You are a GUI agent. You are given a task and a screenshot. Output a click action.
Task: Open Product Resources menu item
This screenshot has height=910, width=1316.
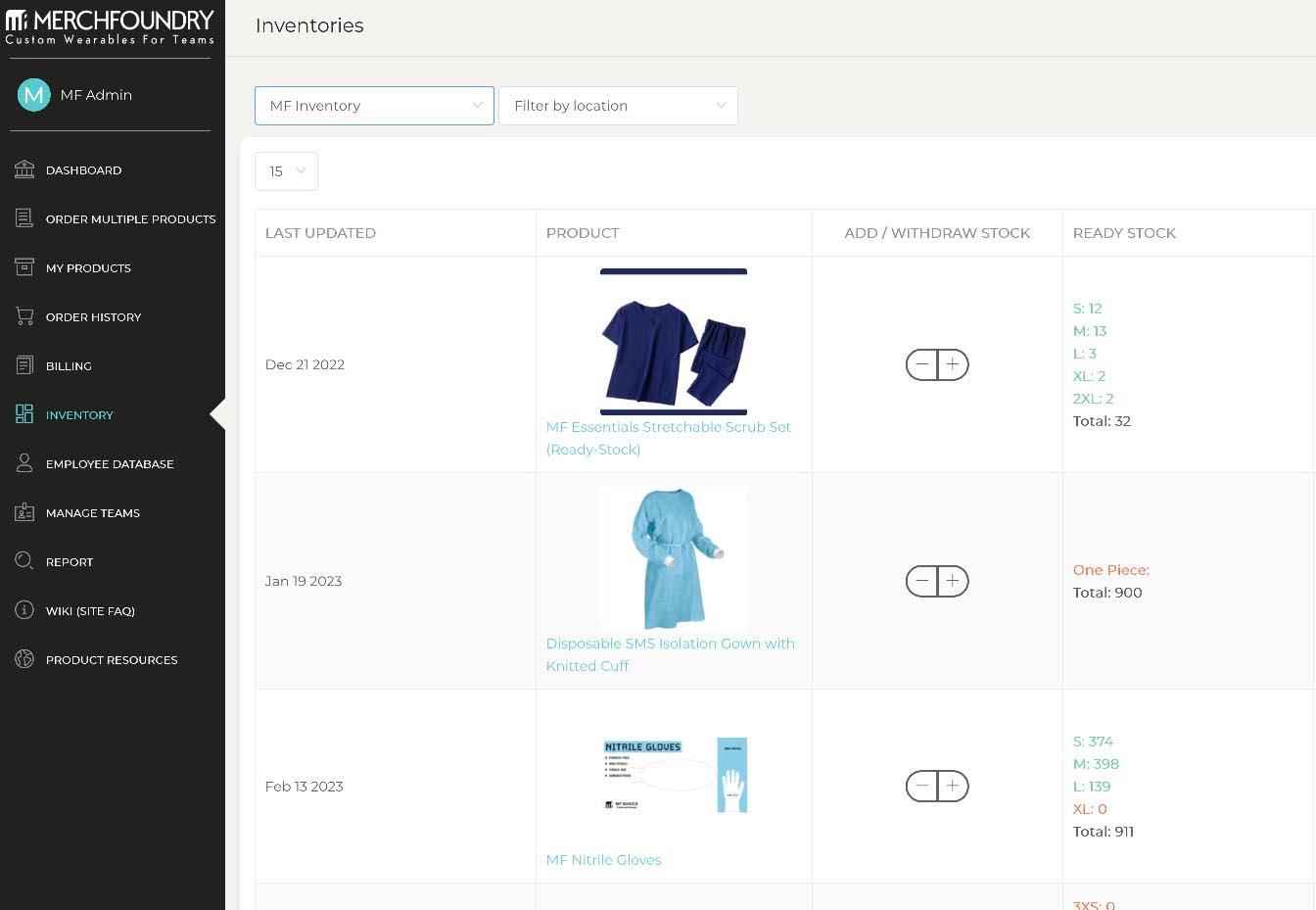[112, 660]
